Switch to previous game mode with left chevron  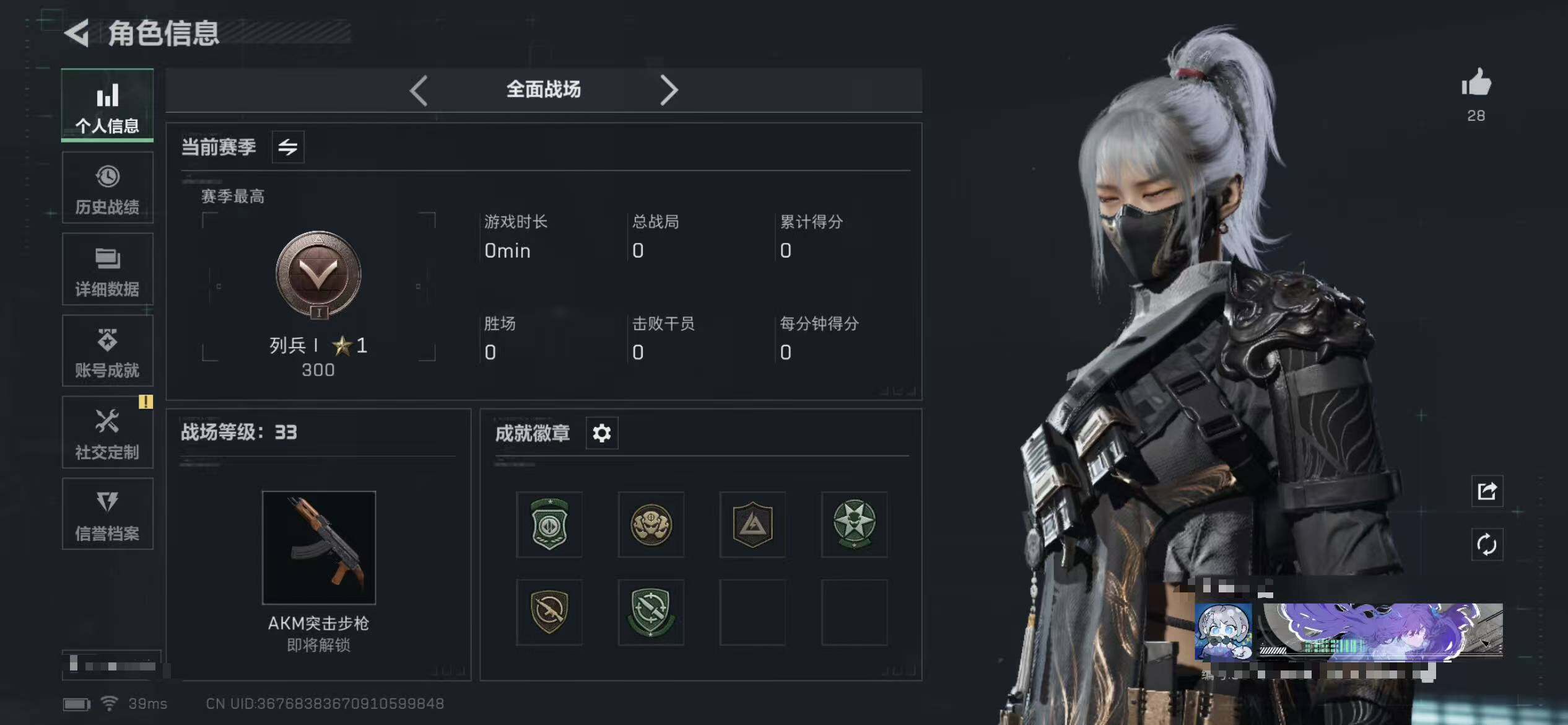419,90
